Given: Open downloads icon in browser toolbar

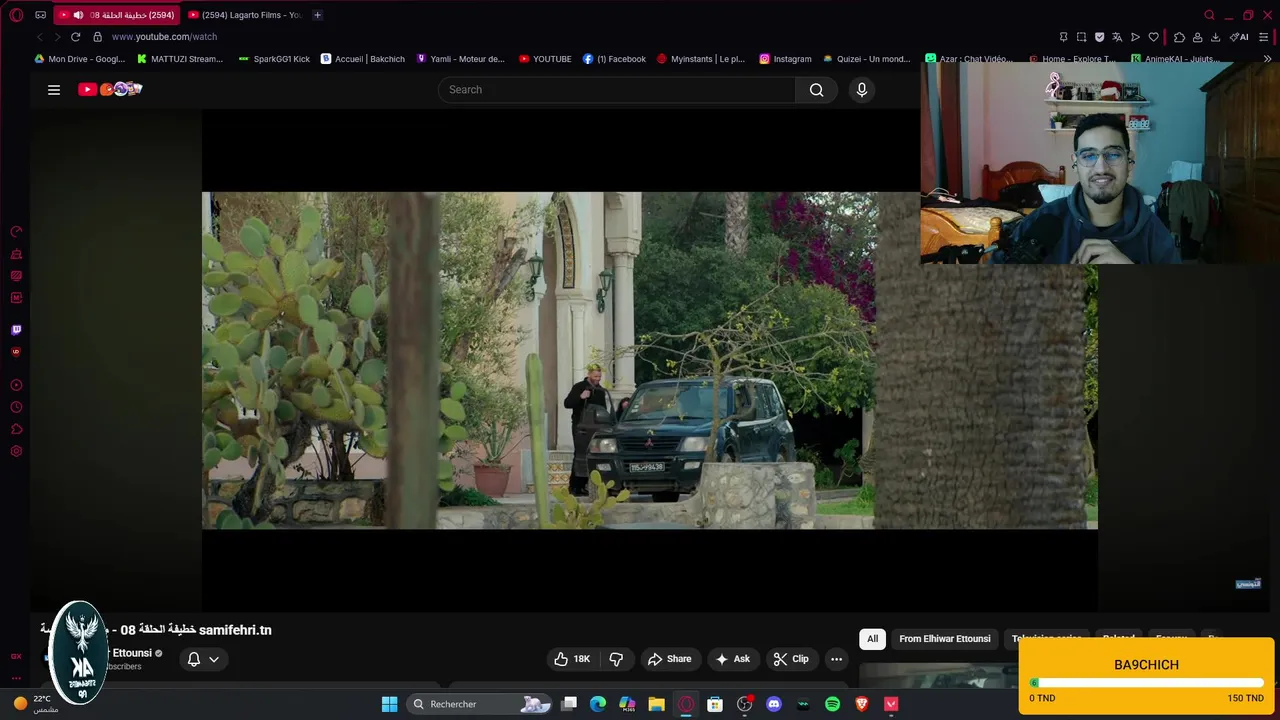Looking at the screenshot, I should 1215,37.
